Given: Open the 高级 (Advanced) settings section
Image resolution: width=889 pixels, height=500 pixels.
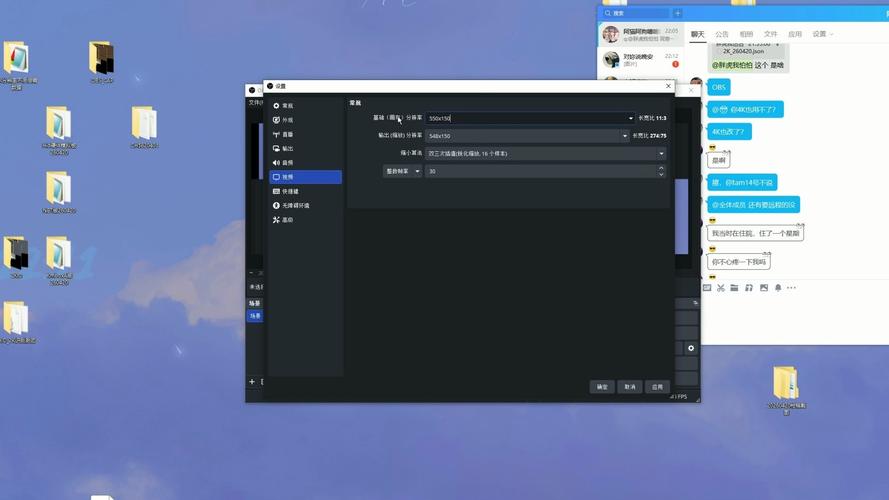Looking at the screenshot, I should [288, 219].
